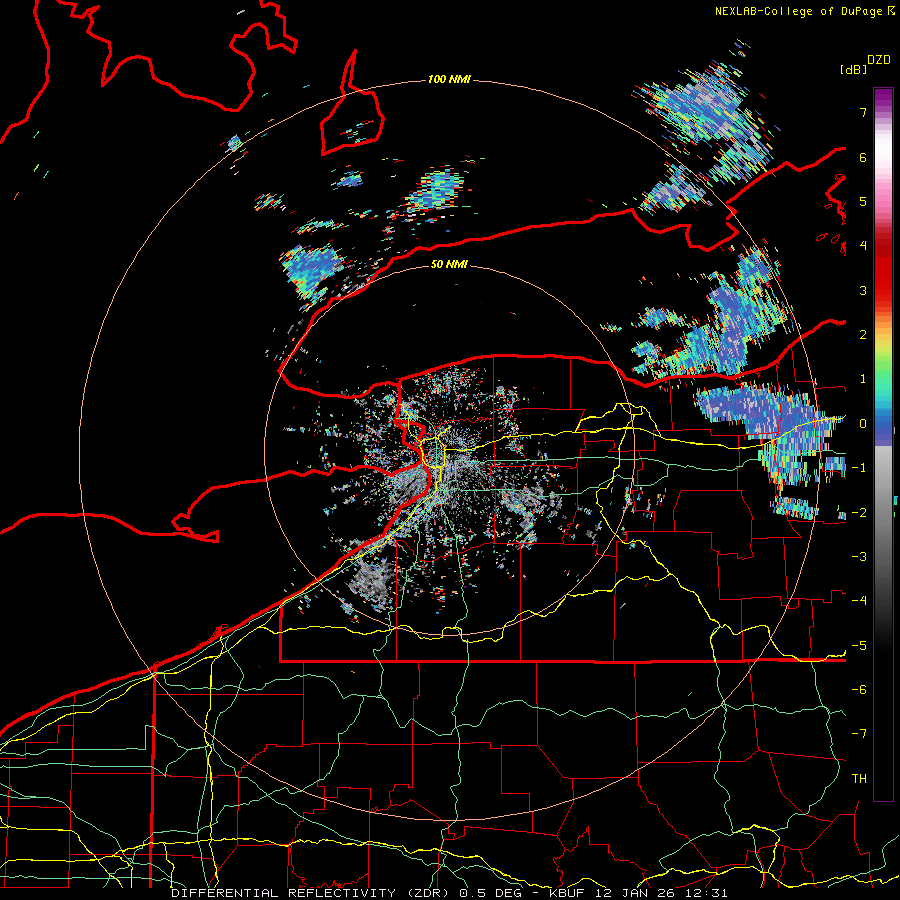Click the -6 dB tick label on the scale

(x=859, y=690)
